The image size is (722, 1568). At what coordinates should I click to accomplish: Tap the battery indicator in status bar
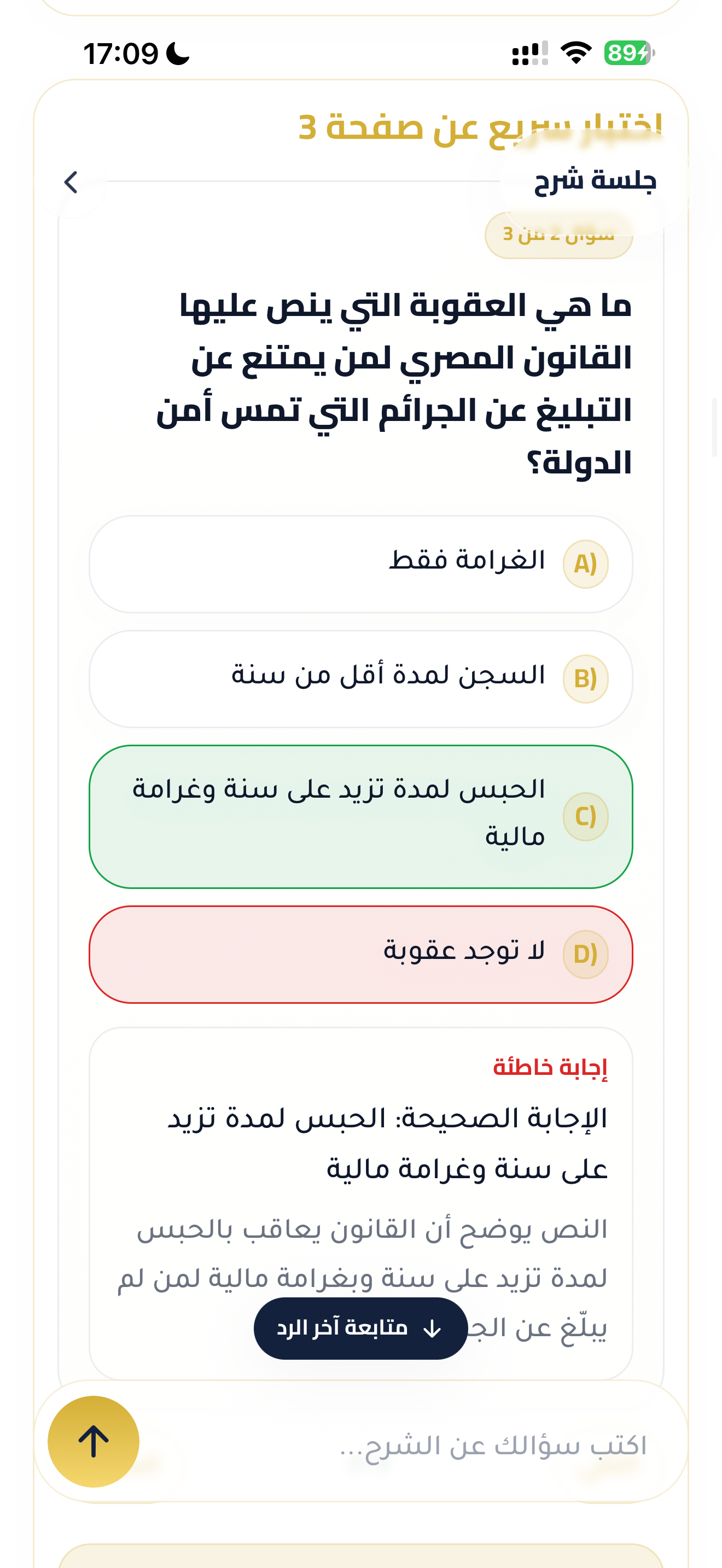pos(629,53)
